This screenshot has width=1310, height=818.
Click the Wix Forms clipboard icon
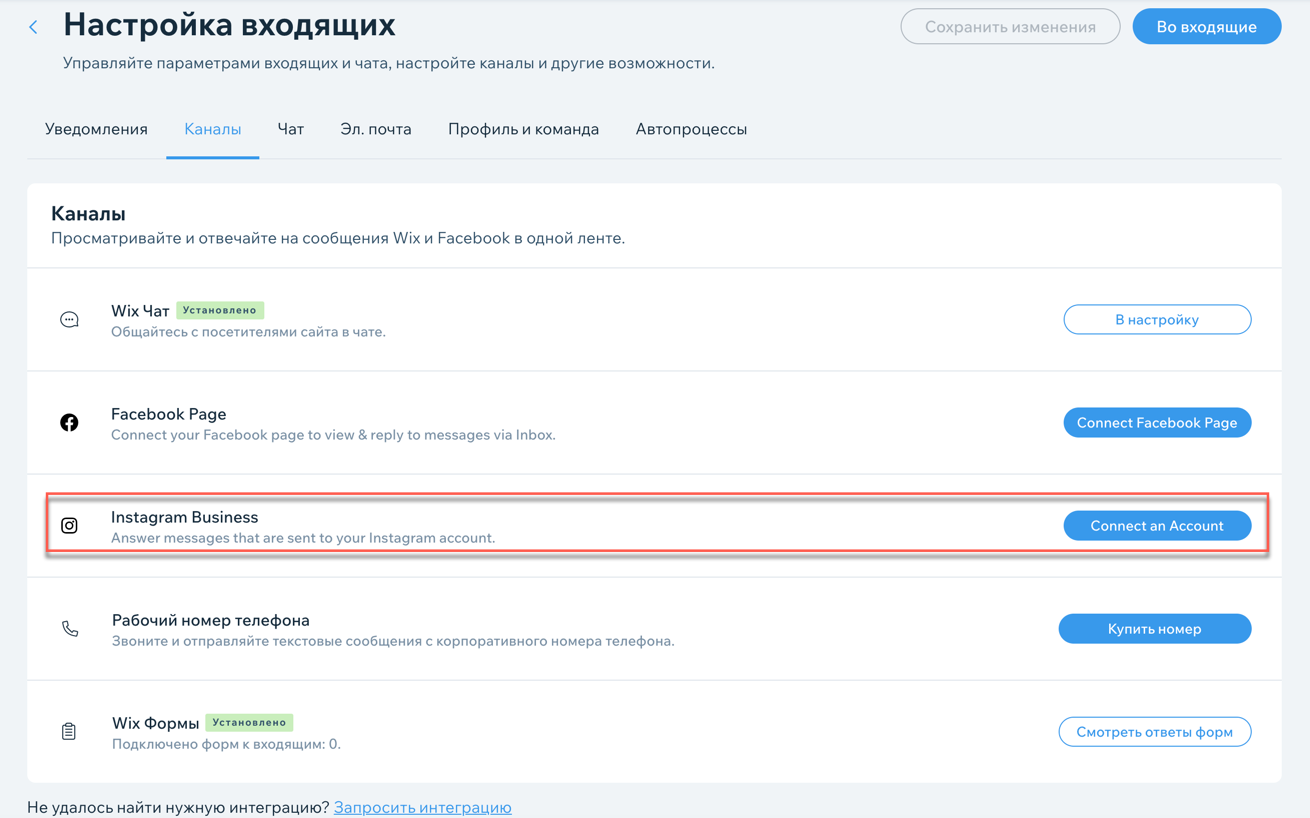pos(69,732)
